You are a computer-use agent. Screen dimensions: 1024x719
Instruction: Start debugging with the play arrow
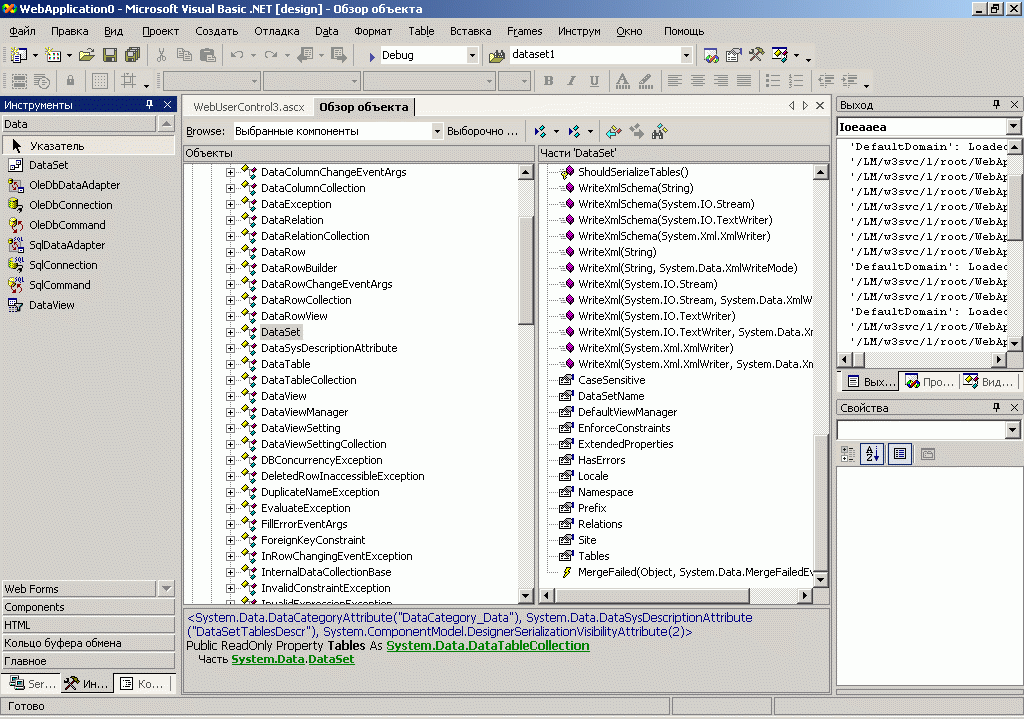pyautogui.click(x=372, y=56)
